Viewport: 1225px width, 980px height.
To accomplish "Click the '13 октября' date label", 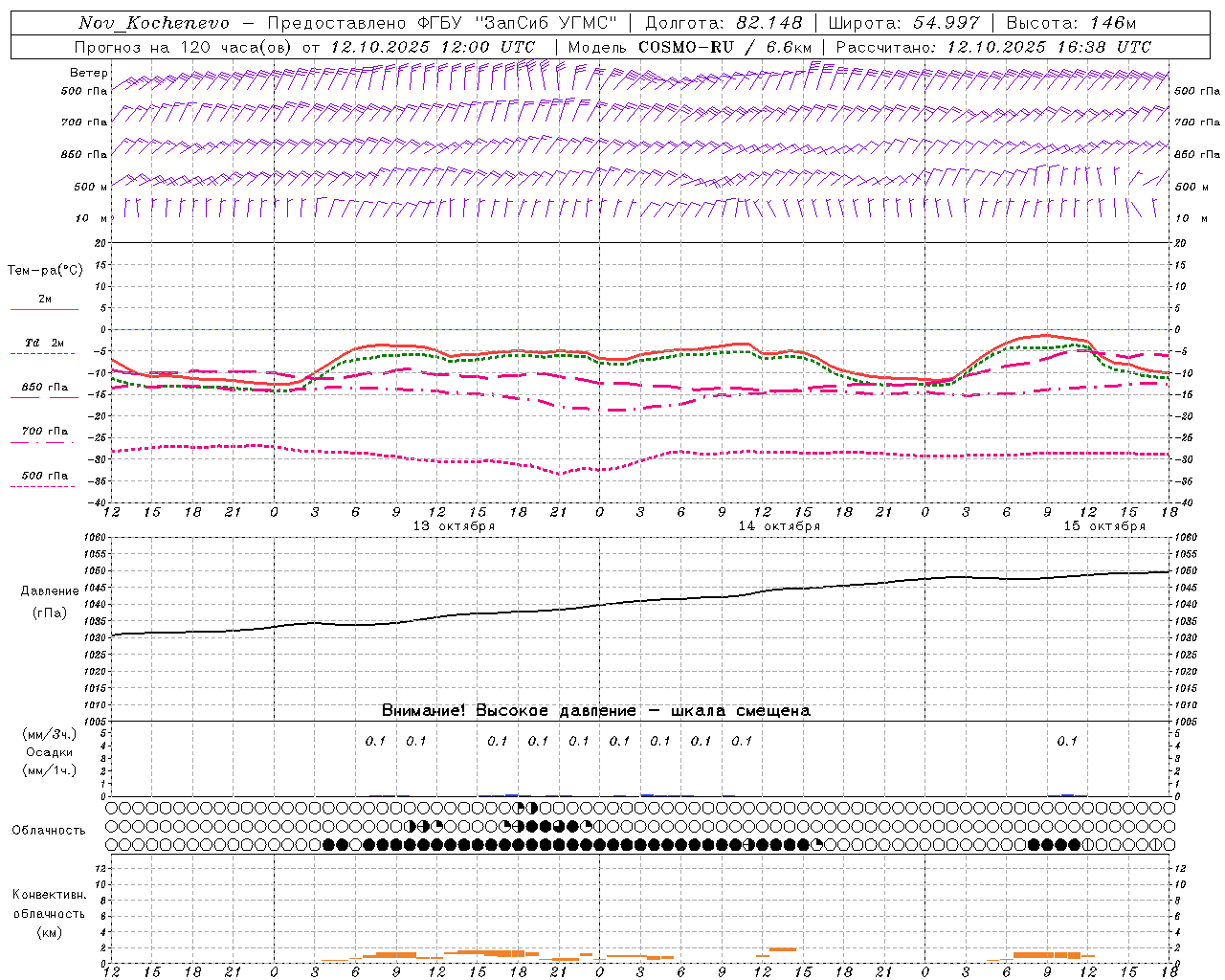I will [x=454, y=526].
